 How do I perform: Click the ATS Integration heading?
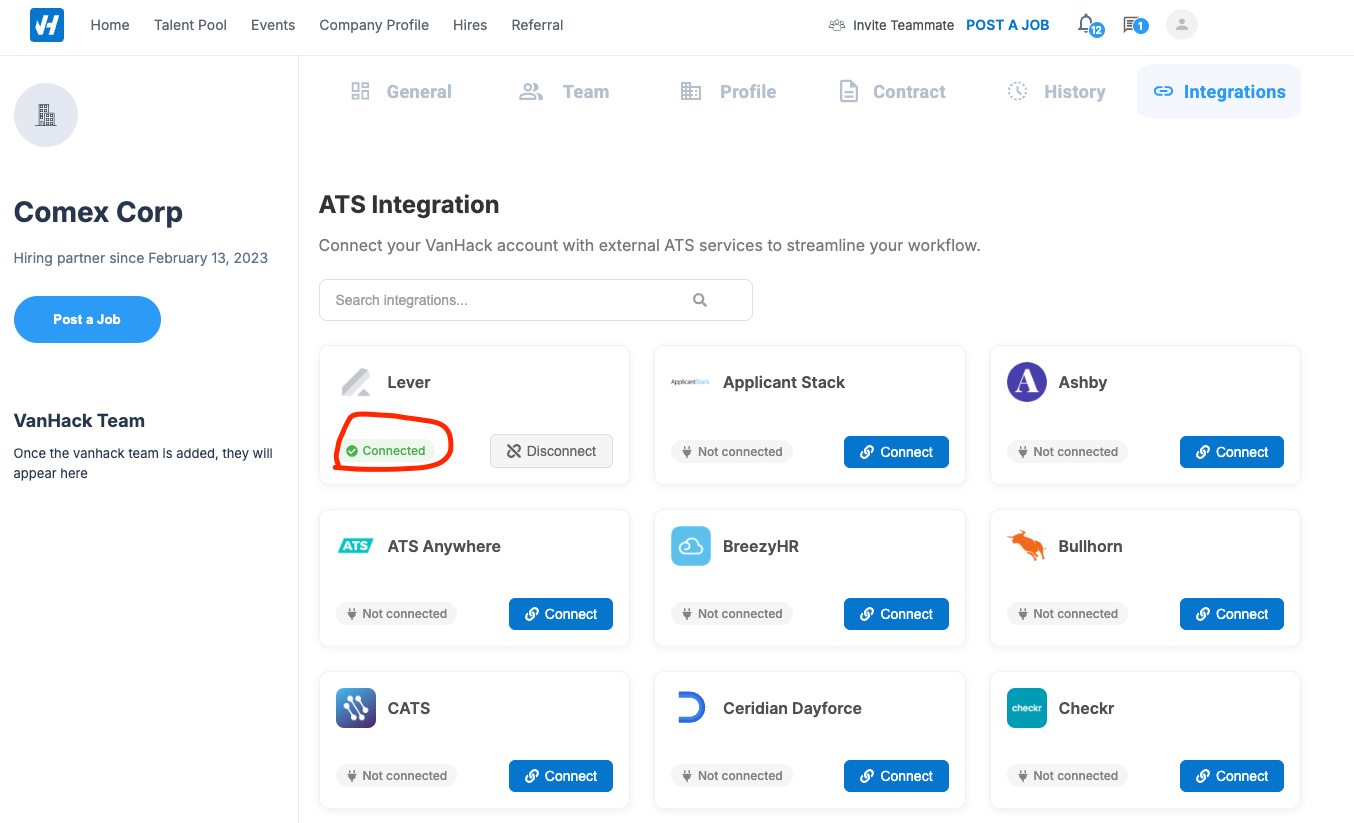[x=409, y=205]
